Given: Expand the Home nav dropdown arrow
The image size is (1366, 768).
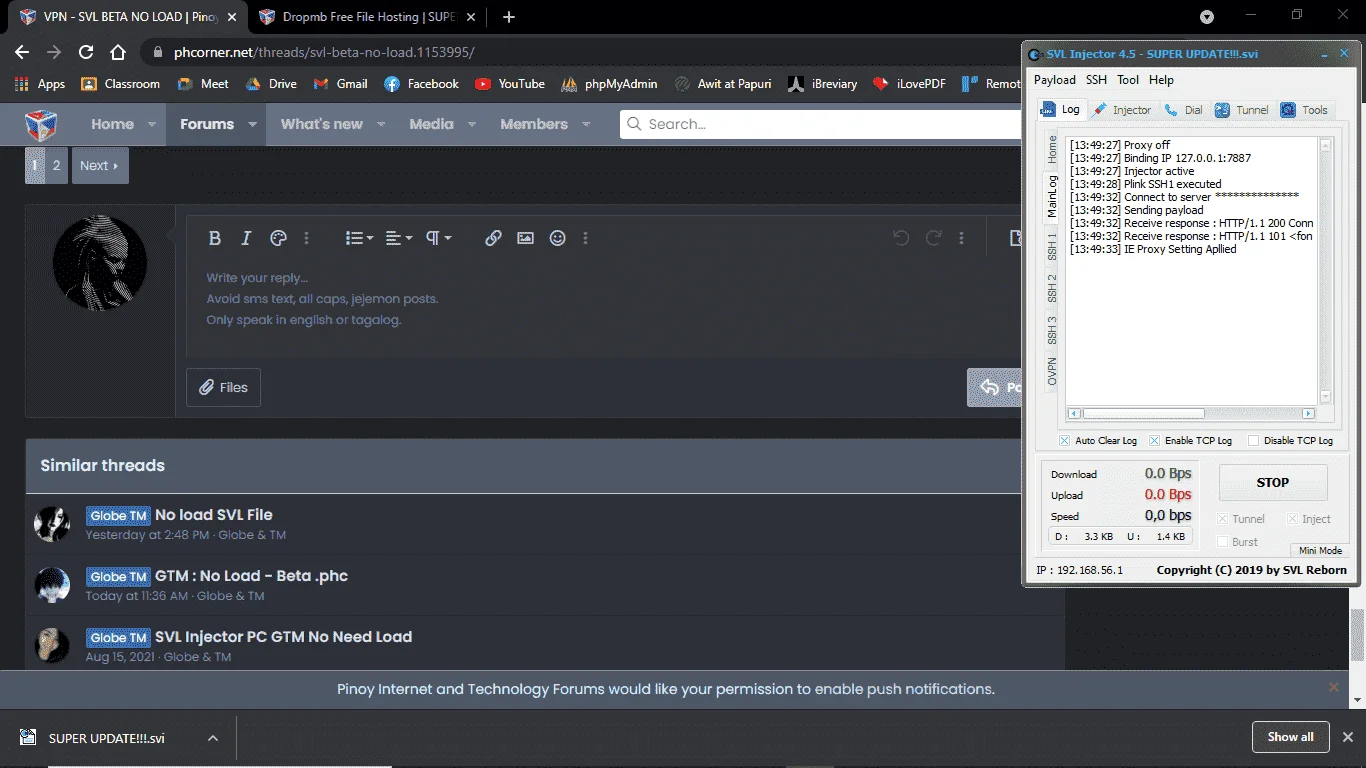Looking at the screenshot, I should point(152,124).
